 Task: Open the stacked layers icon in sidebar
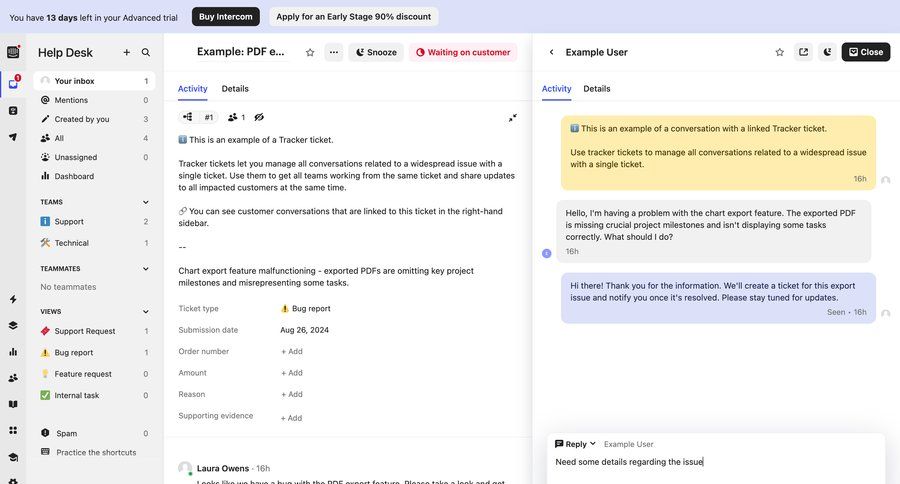[13, 326]
